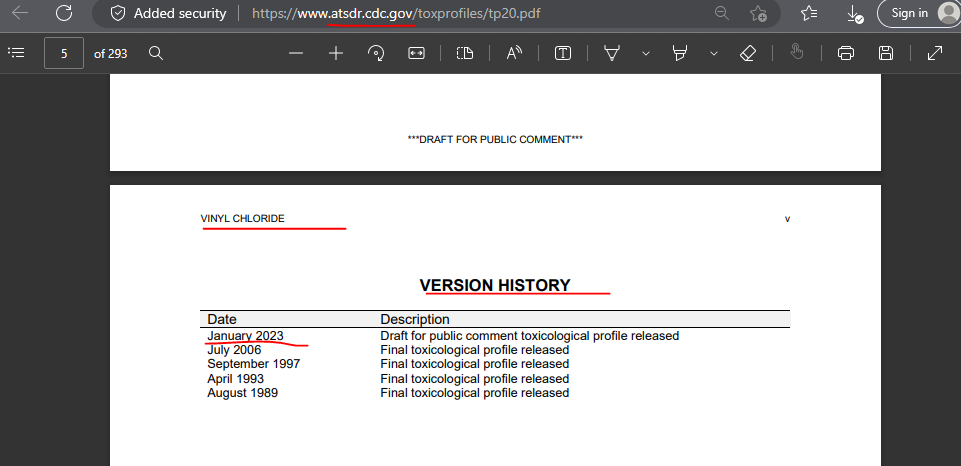Select the January 2023 date cell
This screenshot has height=466, width=961.
click(245, 335)
